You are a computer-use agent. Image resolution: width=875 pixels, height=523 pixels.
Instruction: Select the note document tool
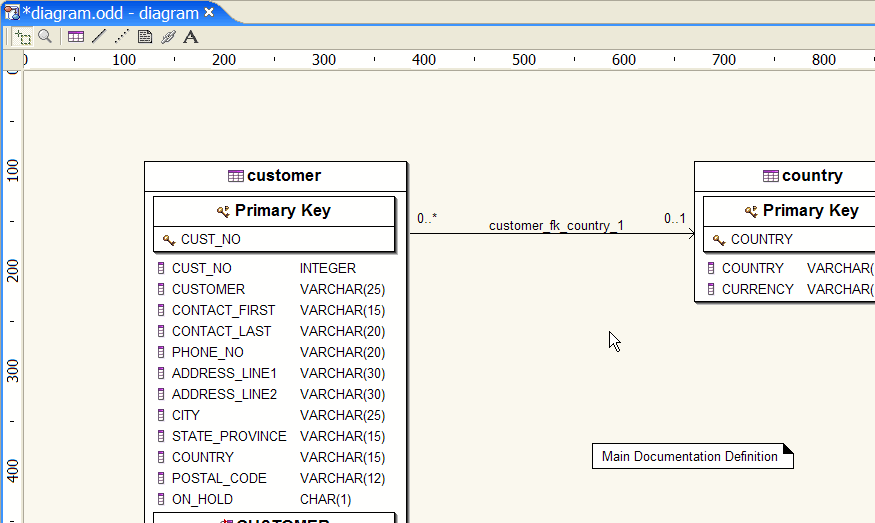click(x=145, y=37)
